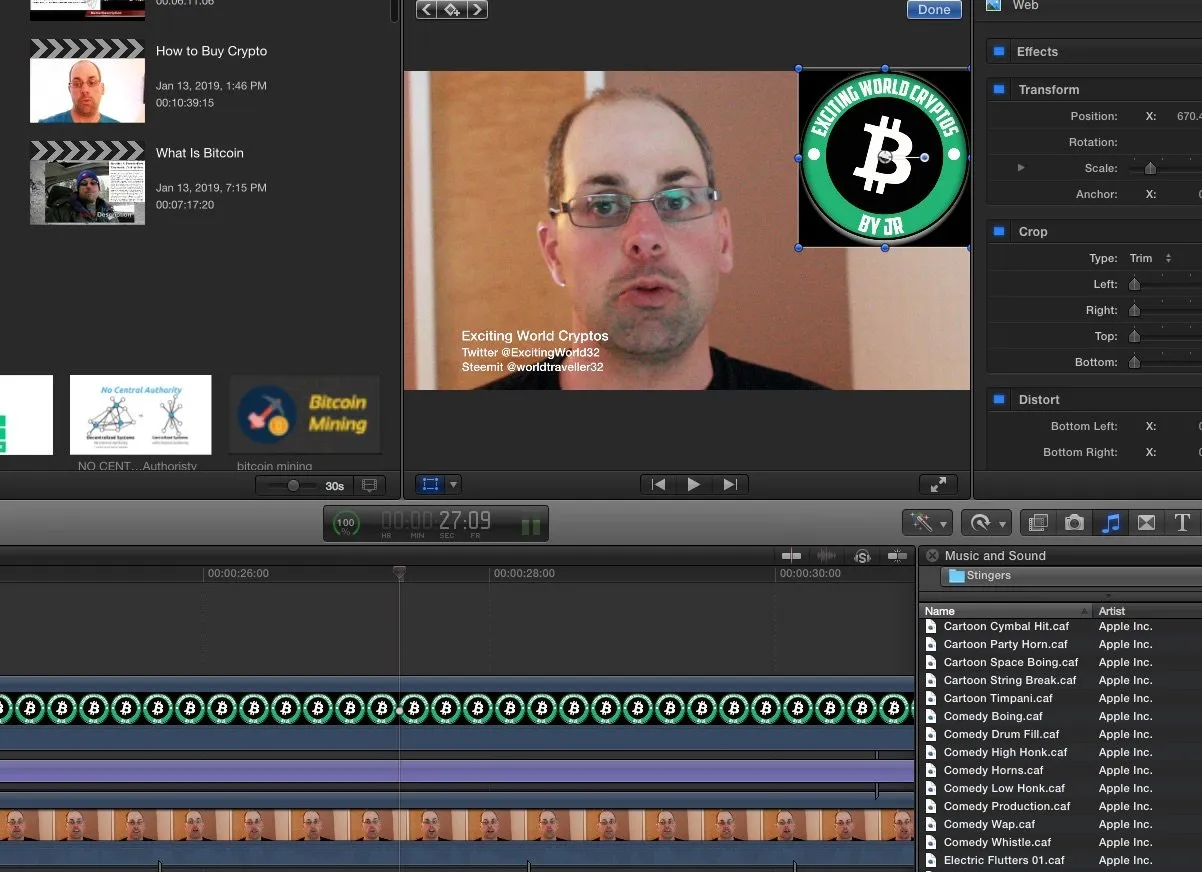This screenshot has height=872, width=1202.
Task: Select Cartoon Cymbal Hit.caf
Action: 1006,627
